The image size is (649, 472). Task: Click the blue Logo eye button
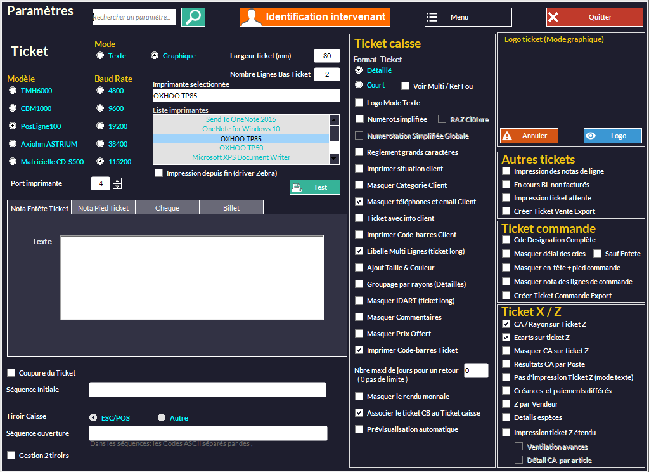click(x=611, y=135)
